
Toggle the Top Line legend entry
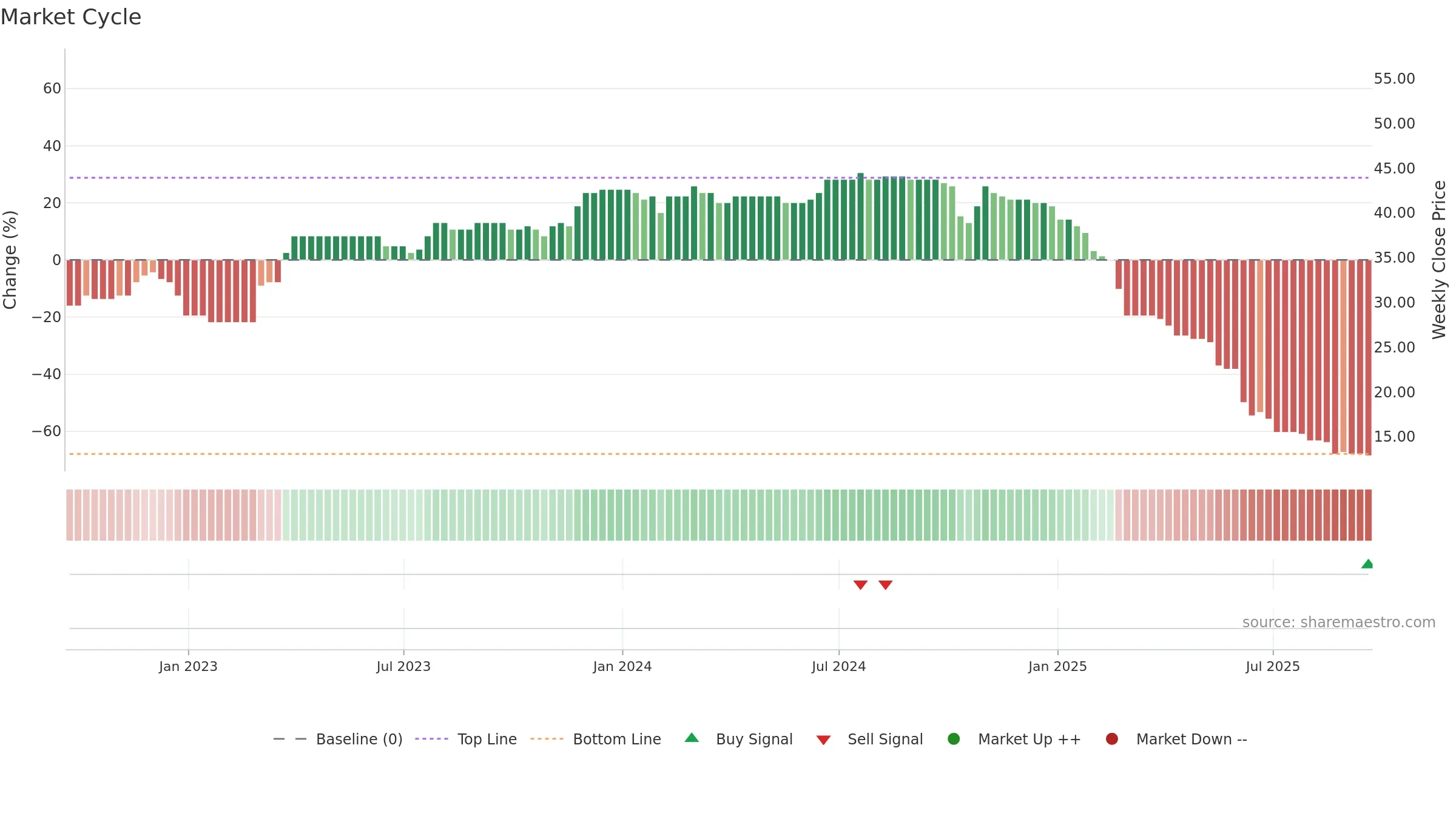click(x=466, y=739)
